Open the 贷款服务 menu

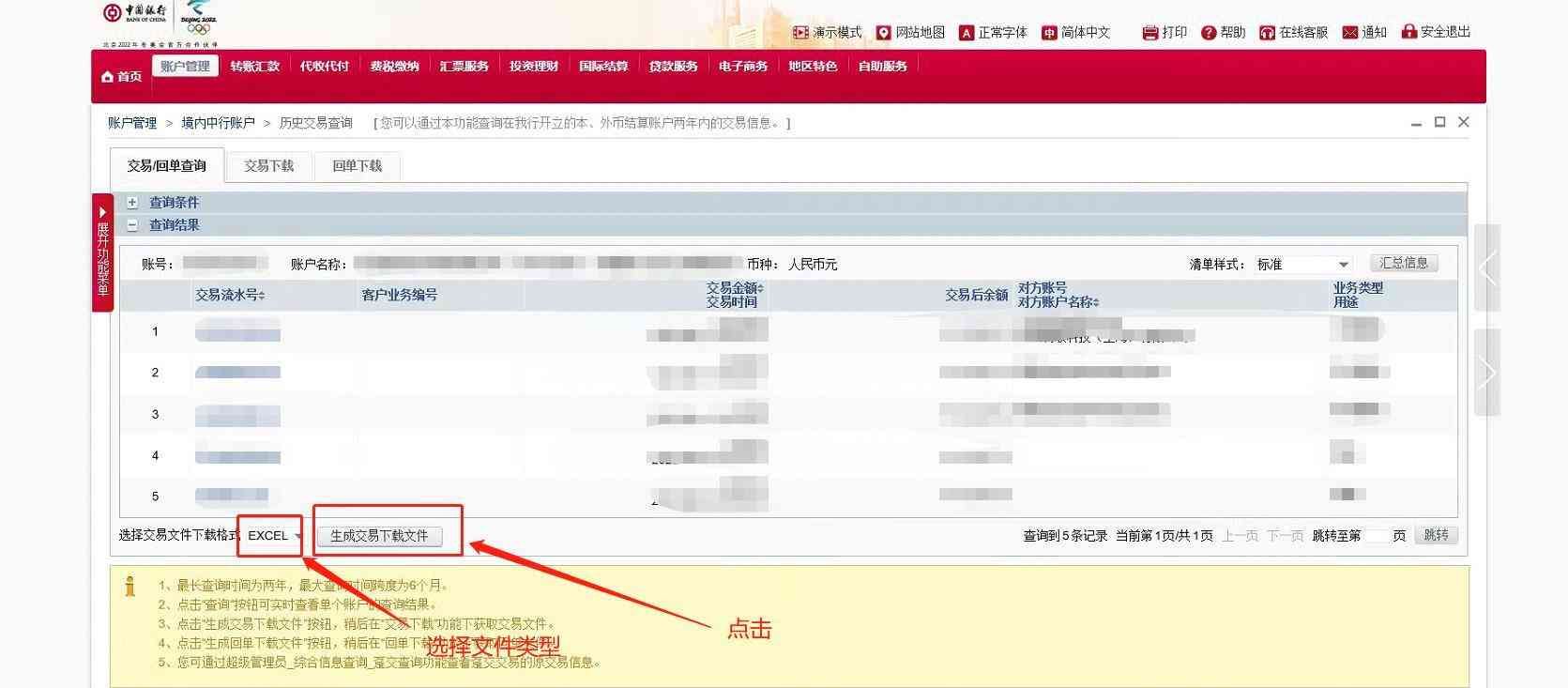tap(673, 66)
